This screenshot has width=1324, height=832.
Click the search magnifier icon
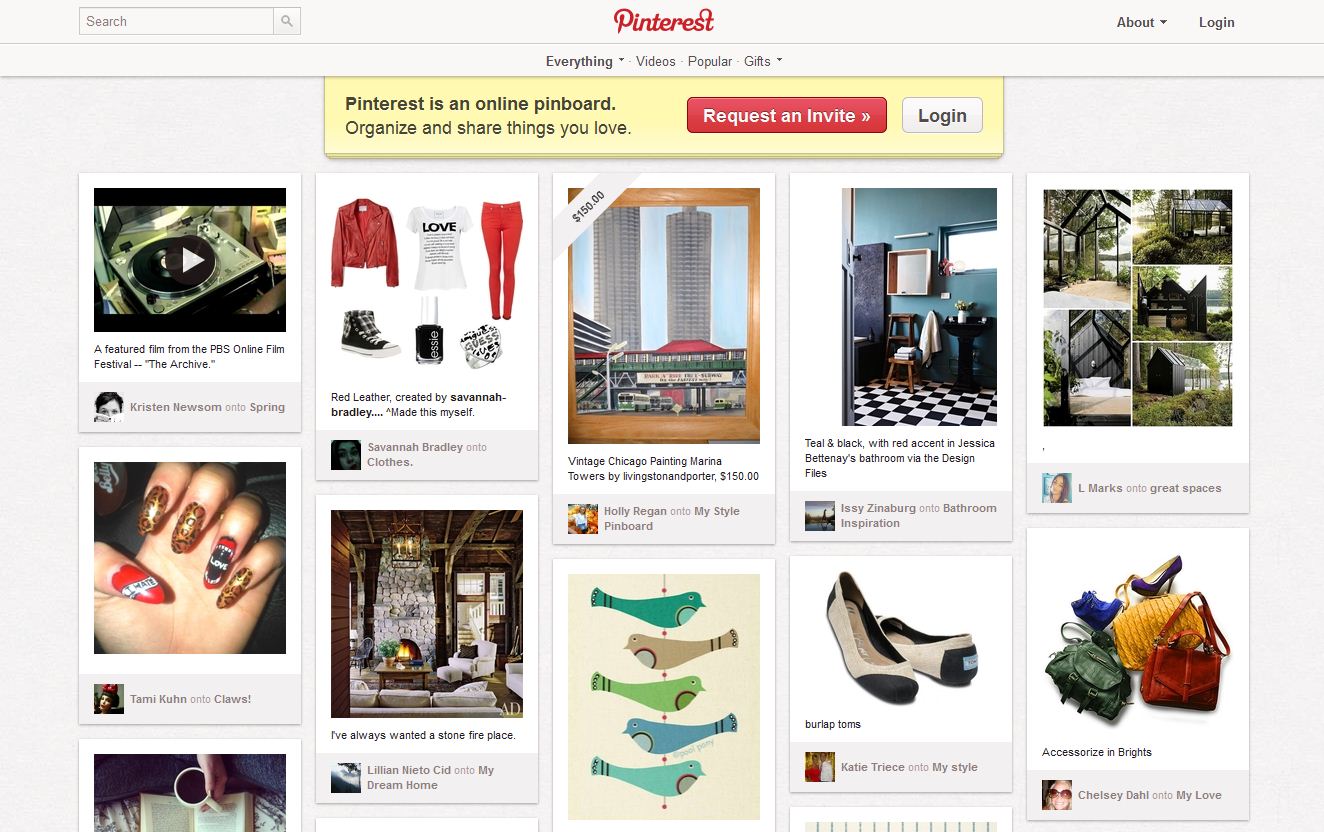click(x=287, y=21)
